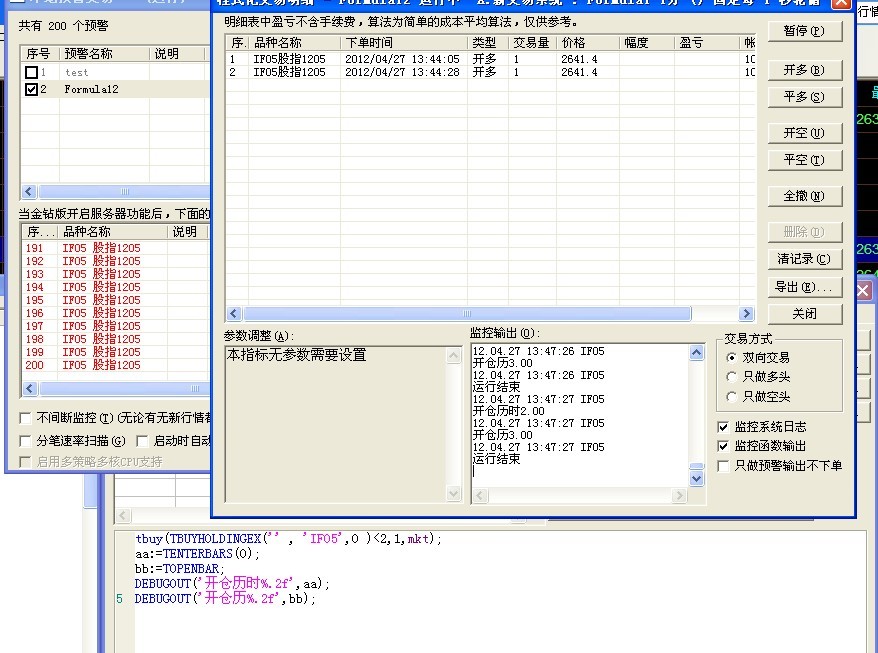The image size is (878, 653).
Task: Click the 全撤 cancel-all button
Action: pos(804,196)
